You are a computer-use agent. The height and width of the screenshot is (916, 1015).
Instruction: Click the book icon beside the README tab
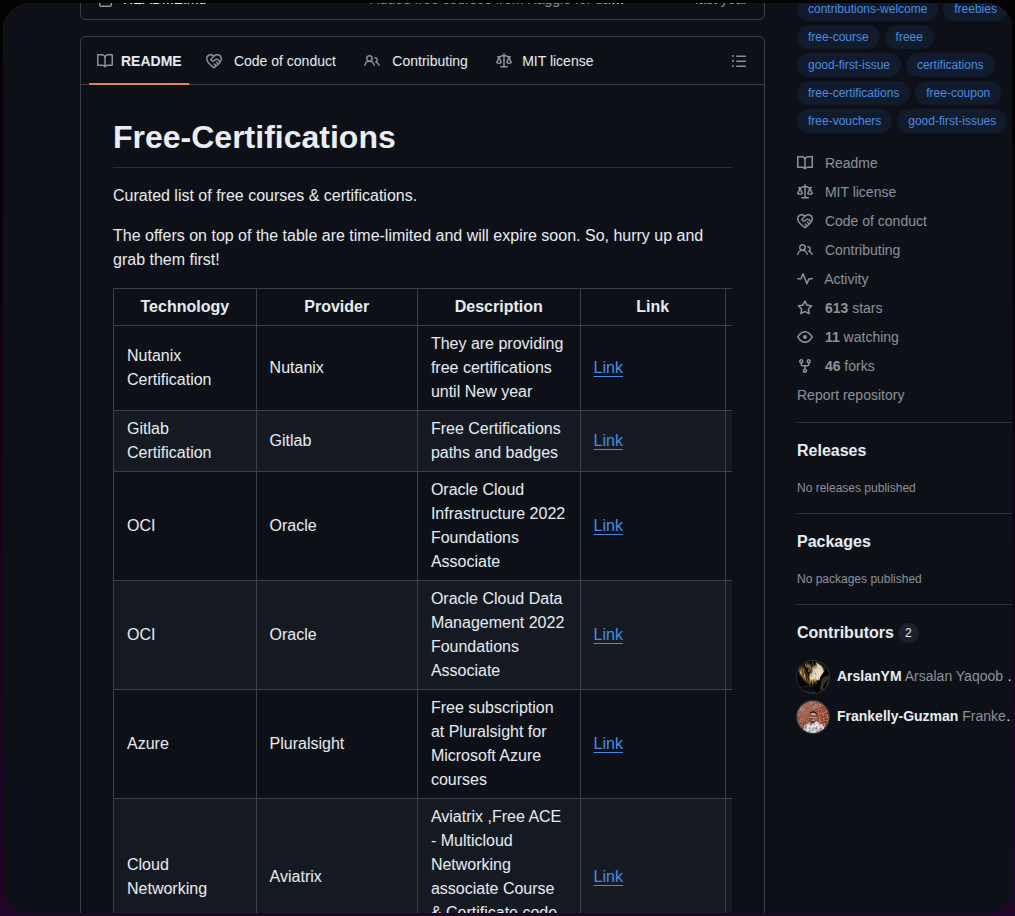point(105,61)
